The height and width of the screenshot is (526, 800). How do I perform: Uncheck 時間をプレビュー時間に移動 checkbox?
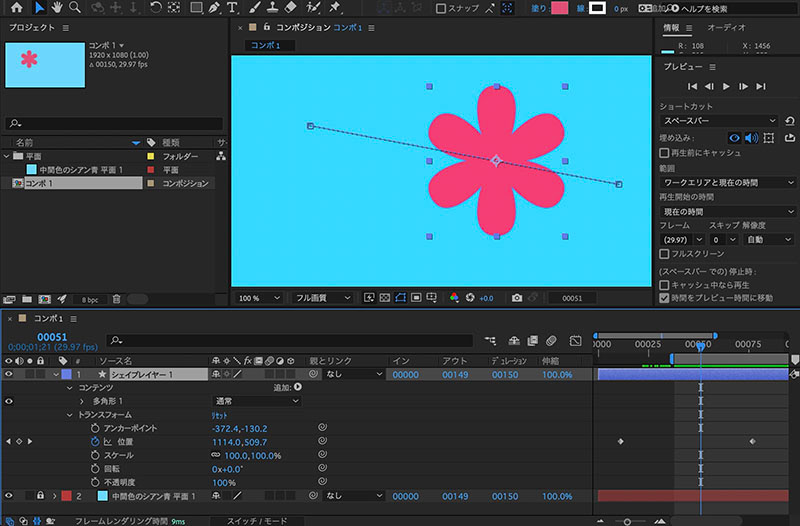point(664,298)
